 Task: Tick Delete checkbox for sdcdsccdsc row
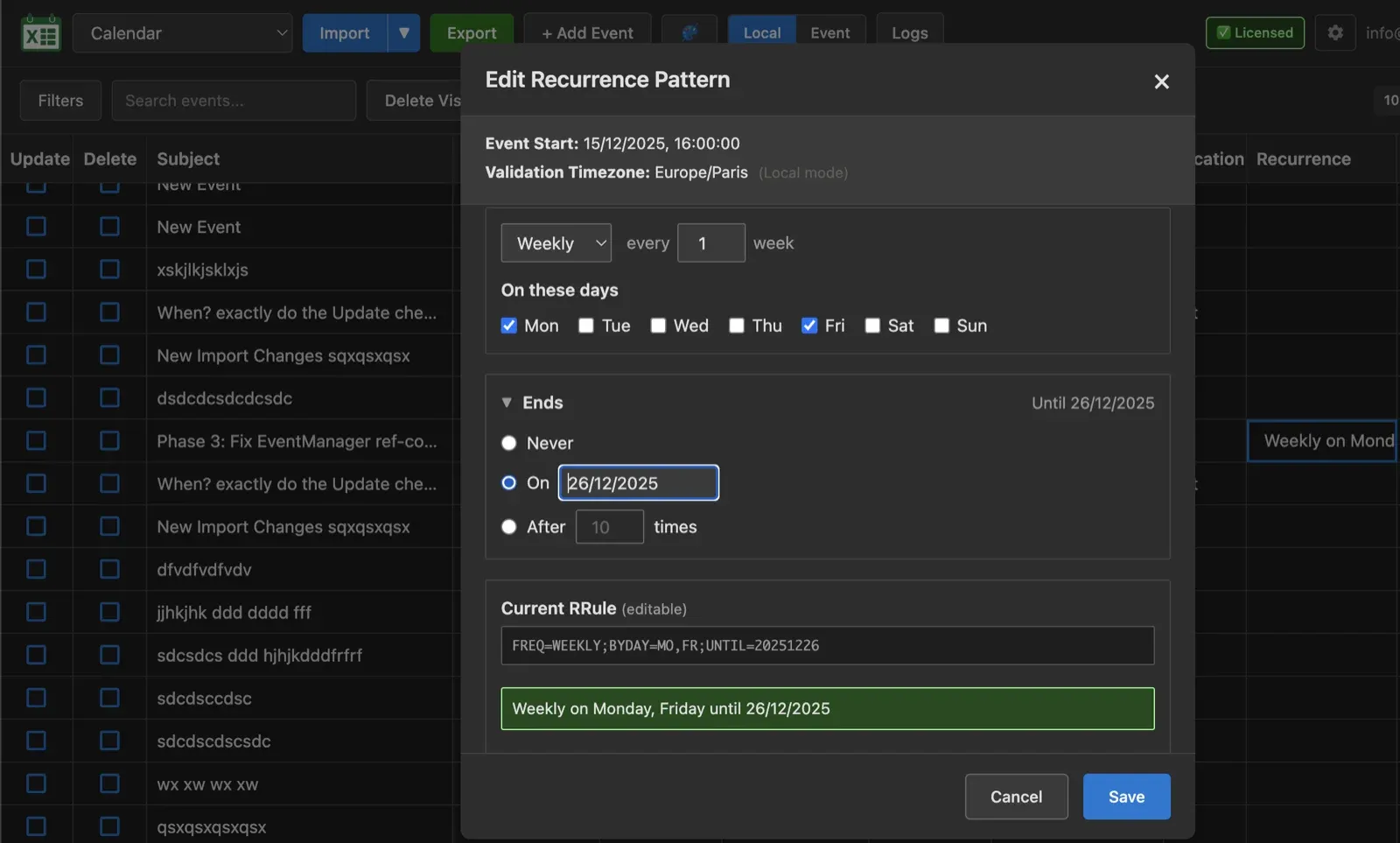coord(109,699)
